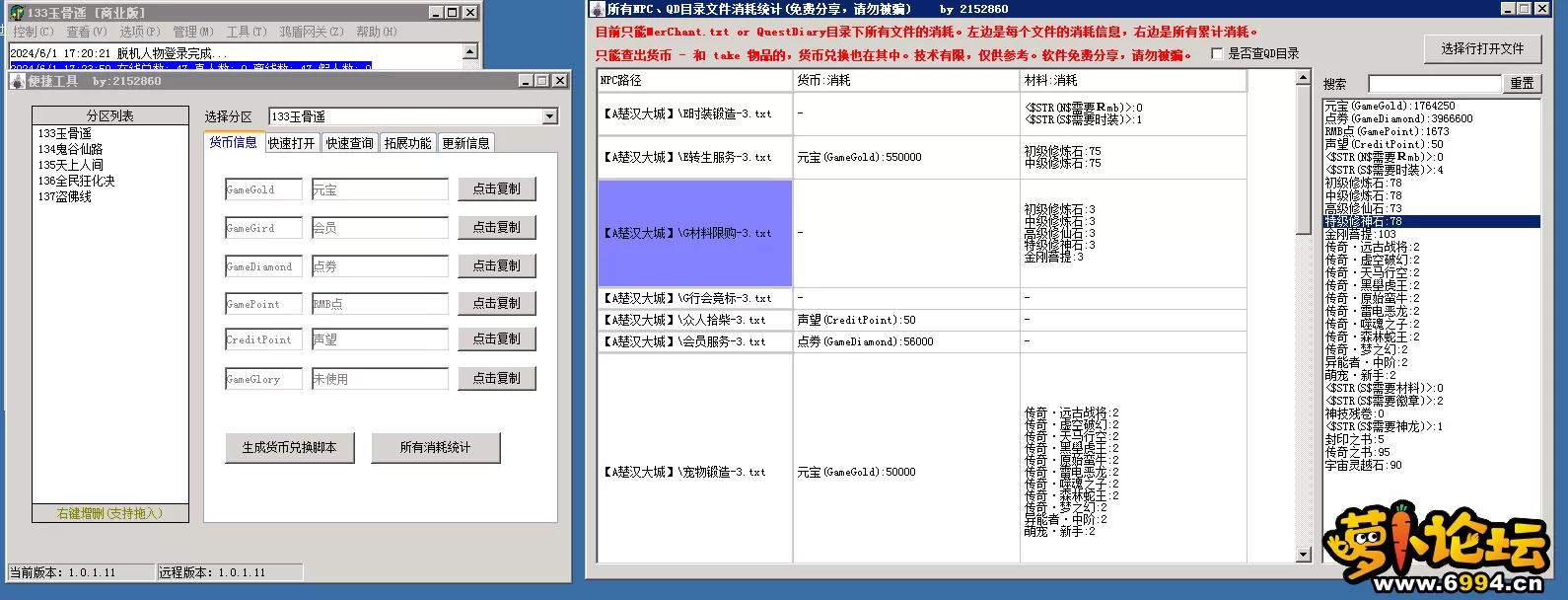The width and height of the screenshot is (1568, 600).
Task: Click 点击复制 for CreditPoint 声望
Action: coord(497,338)
